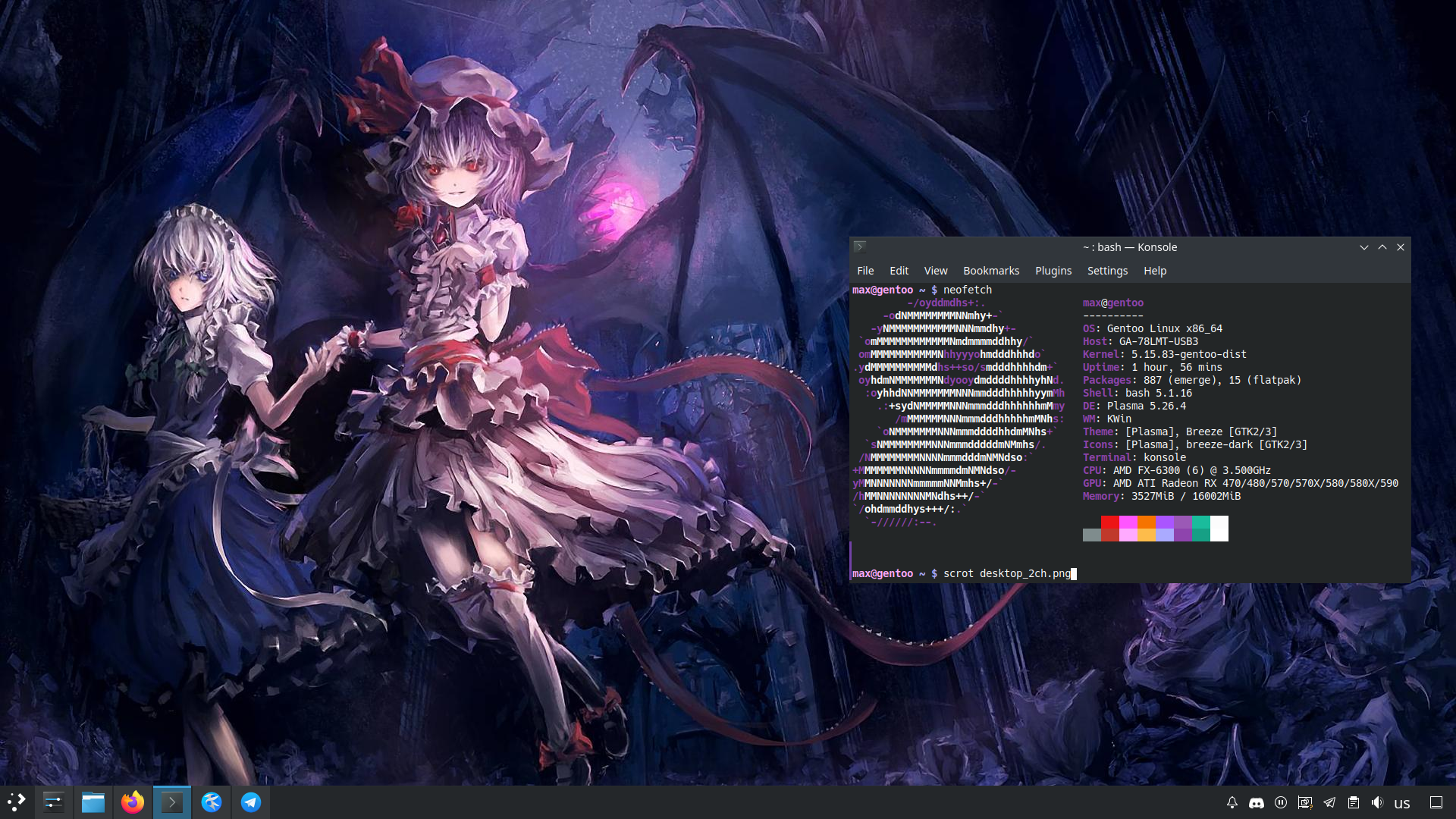Click the teal color block in neofetch output
The width and height of the screenshot is (1456, 819).
tap(1201, 529)
